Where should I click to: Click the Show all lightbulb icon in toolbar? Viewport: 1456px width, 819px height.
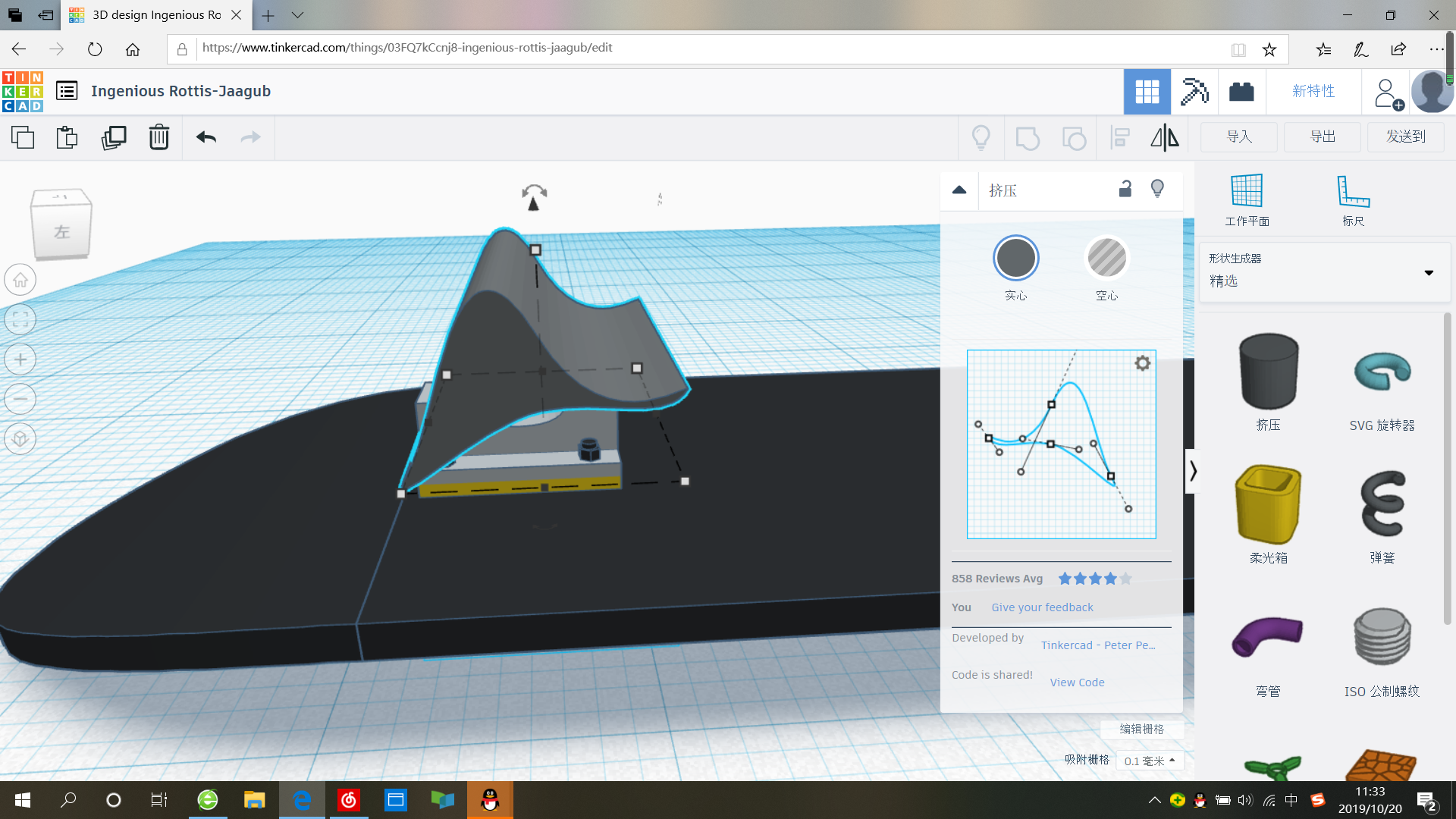pos(981,137)
